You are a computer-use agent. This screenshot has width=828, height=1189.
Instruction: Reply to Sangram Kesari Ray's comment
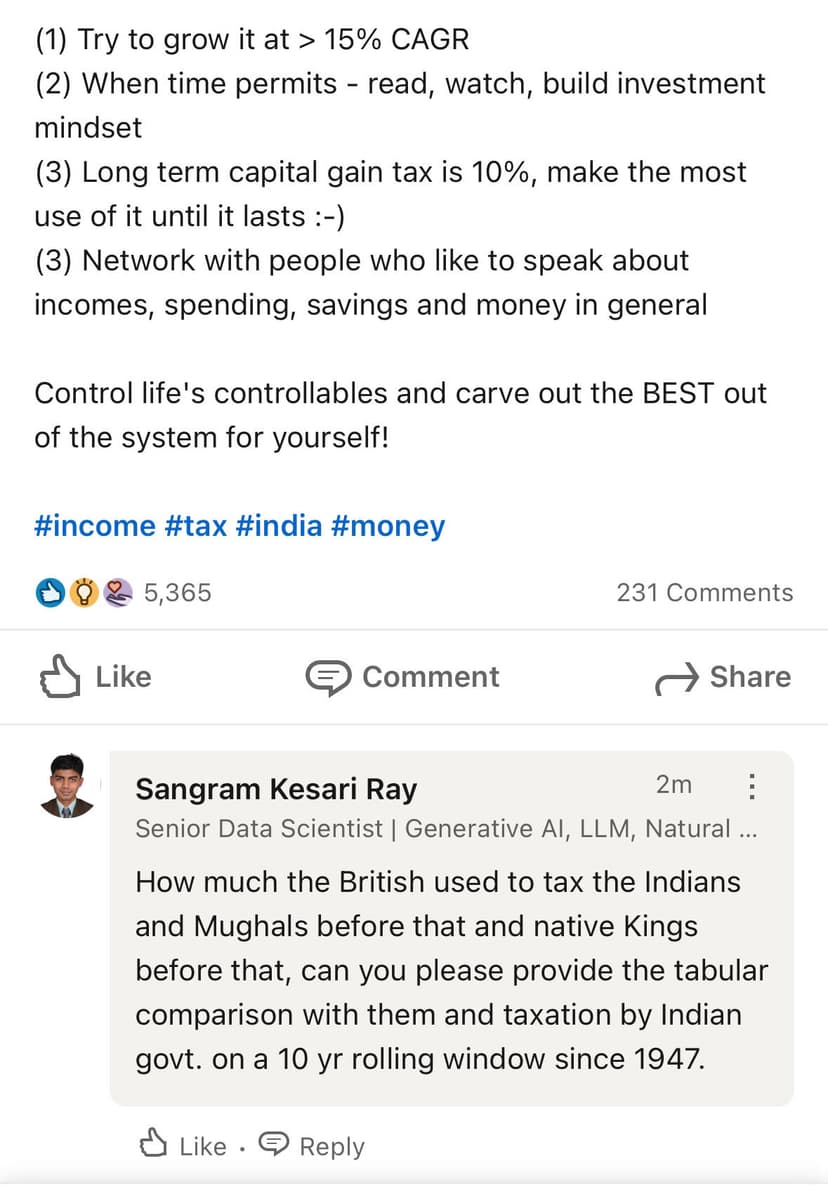point(312,1146)
